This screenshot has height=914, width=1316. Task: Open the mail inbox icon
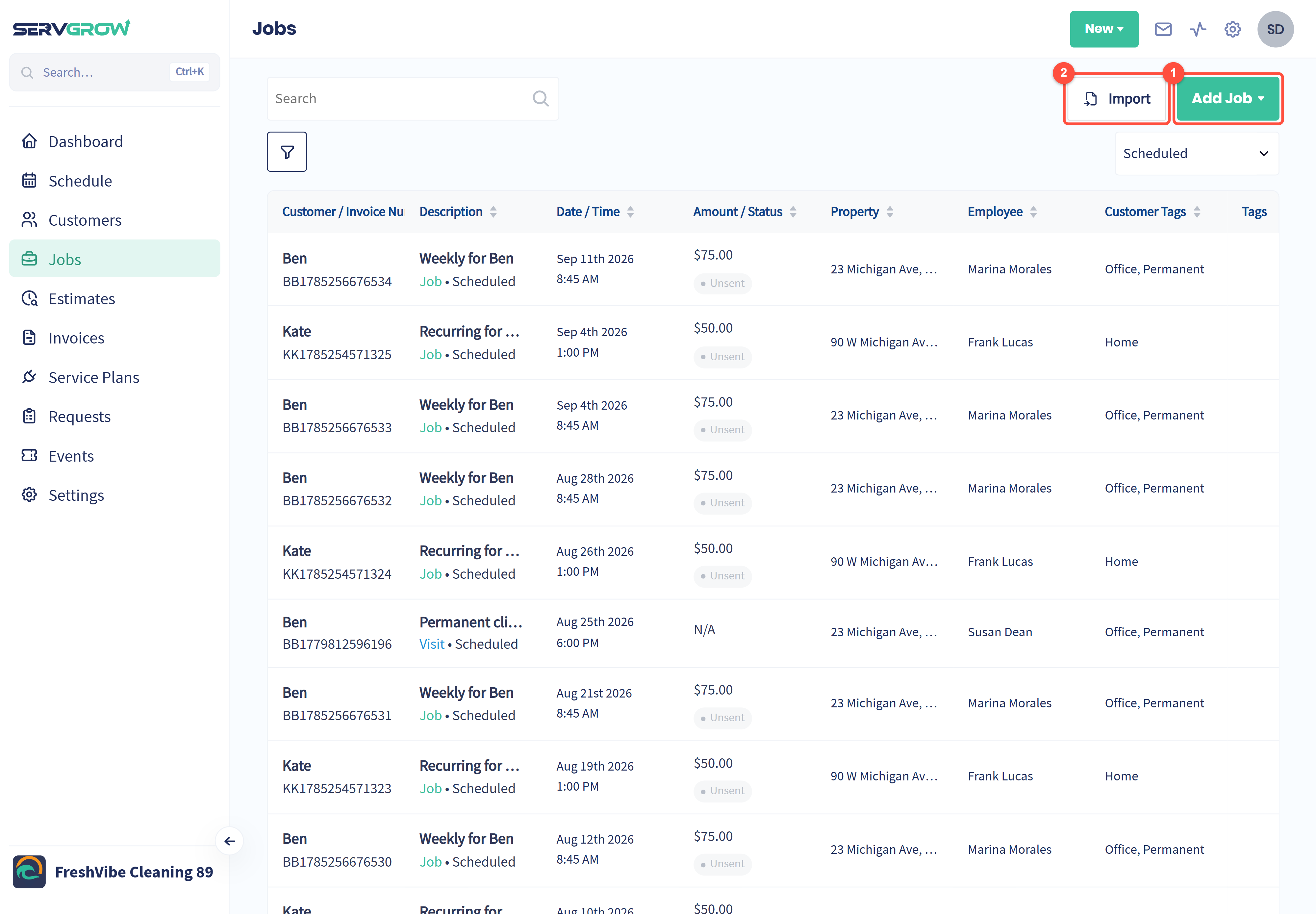[1163, 29]
